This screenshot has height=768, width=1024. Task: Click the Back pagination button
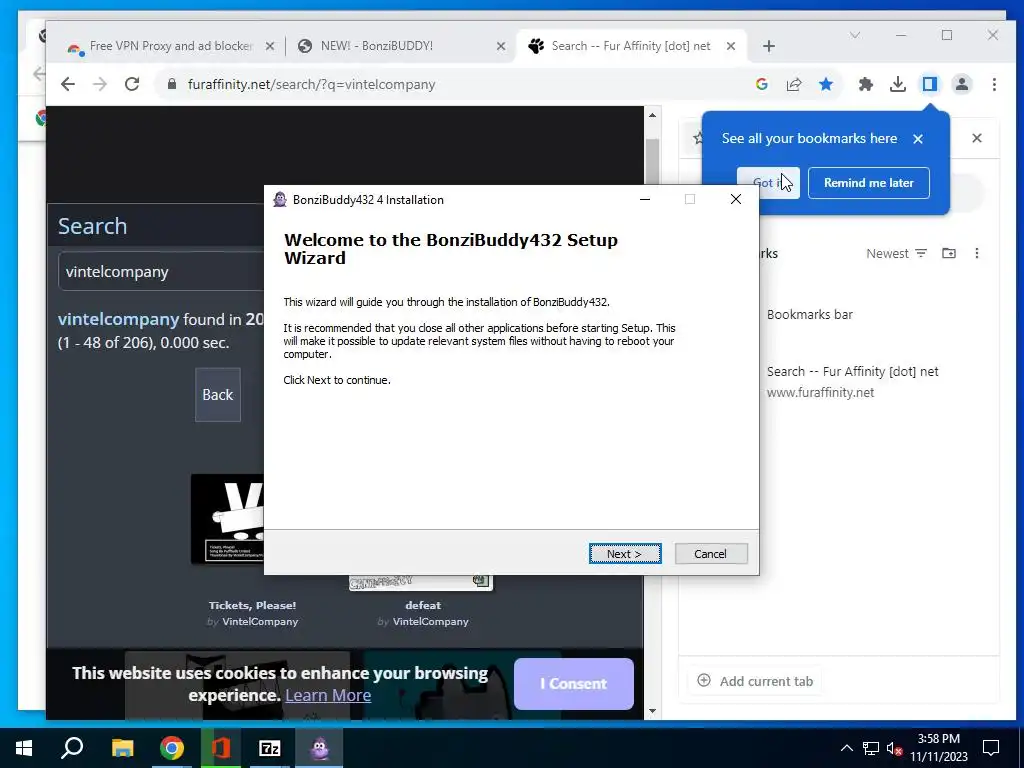tap(217, 394)
